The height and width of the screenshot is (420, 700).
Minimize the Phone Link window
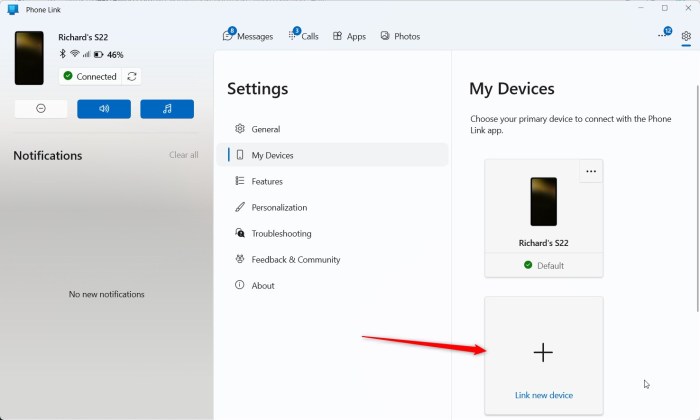point(641,8)
